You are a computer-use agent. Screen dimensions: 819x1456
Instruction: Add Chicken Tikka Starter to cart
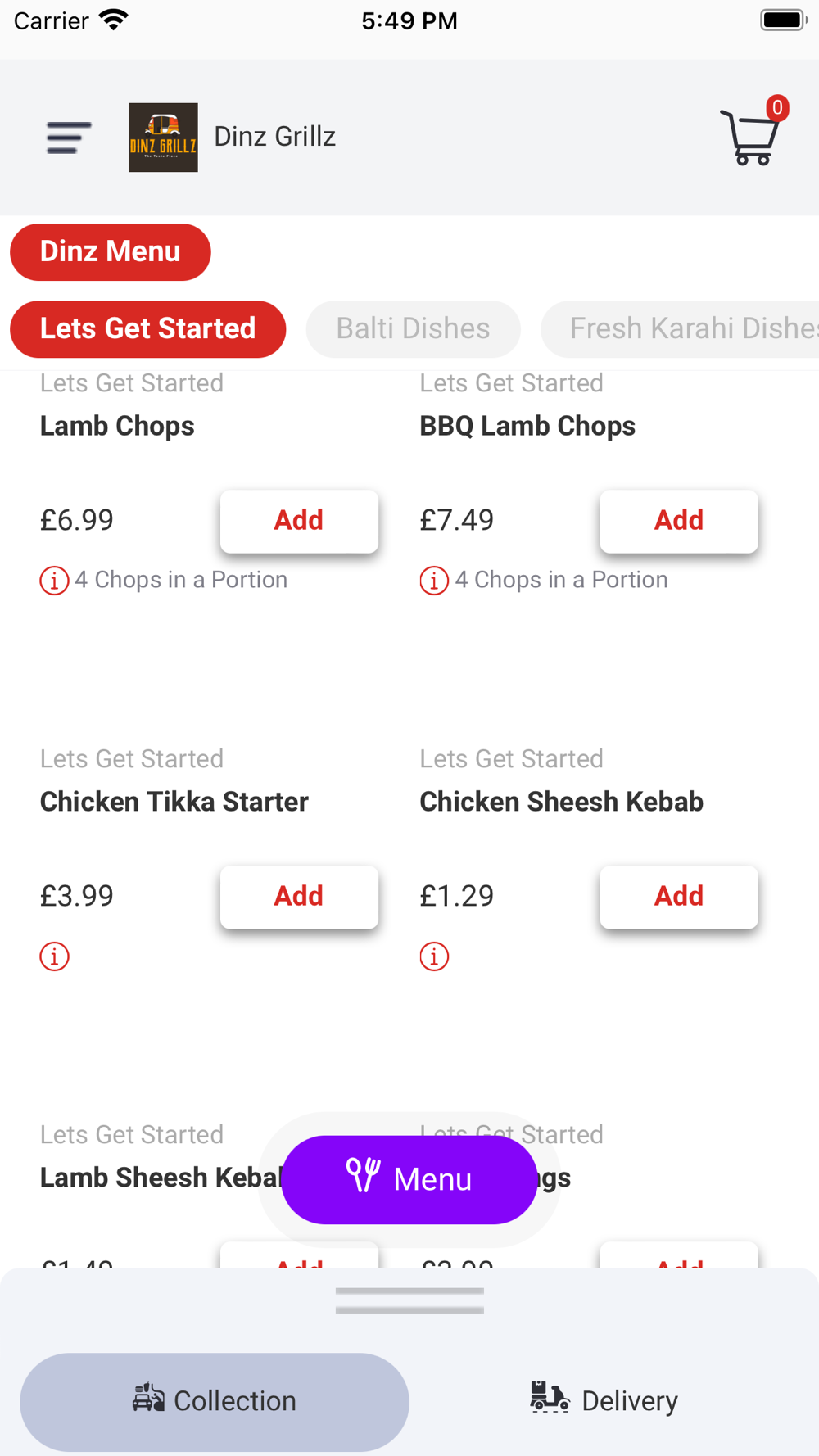click(x=299, y=897)
